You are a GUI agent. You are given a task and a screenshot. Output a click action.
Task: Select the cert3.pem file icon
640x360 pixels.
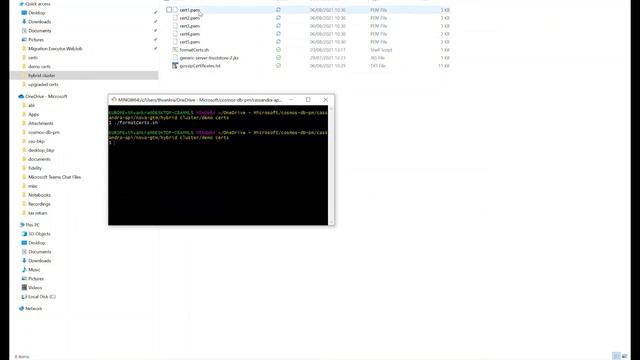(175, 26)
